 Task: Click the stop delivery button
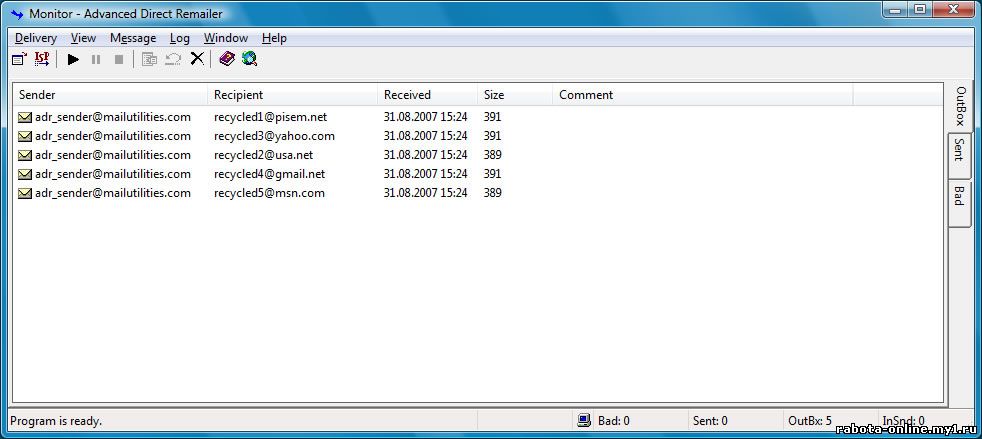click(x=119, y=59)
